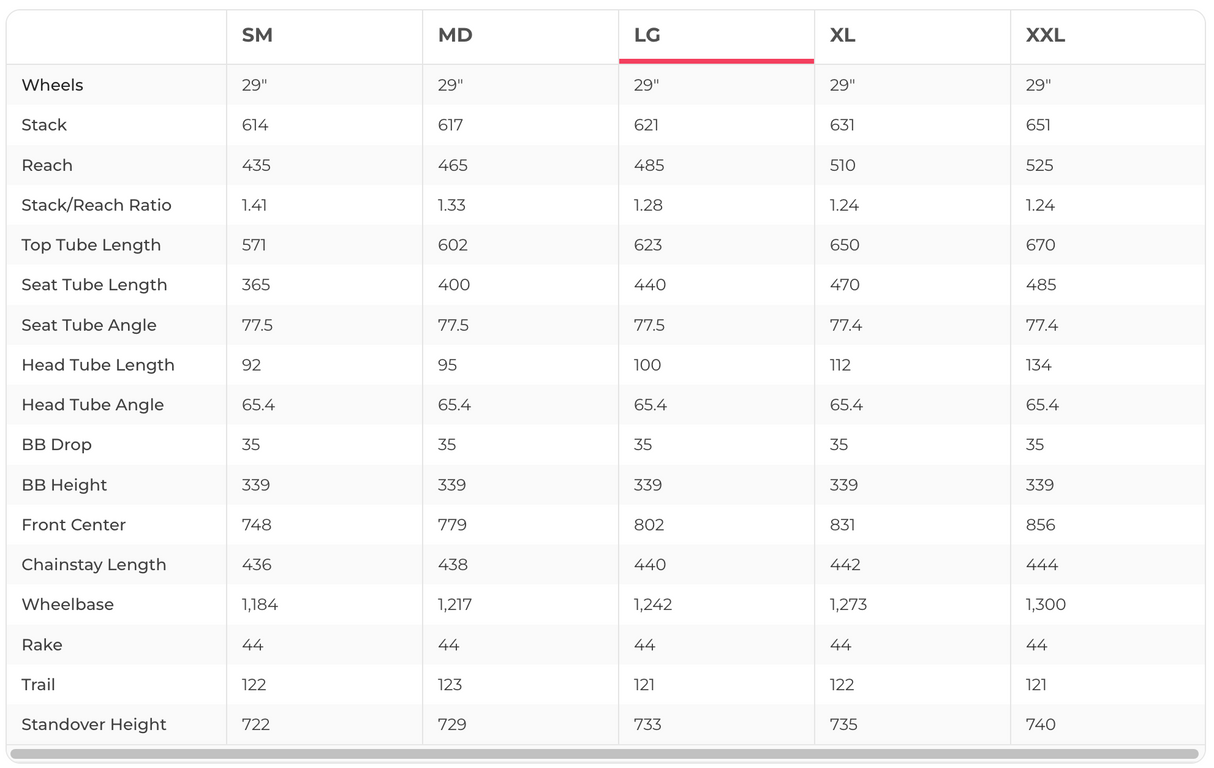Click the horizontal scrollbar below the table
1214x768 pixels.
604,754
